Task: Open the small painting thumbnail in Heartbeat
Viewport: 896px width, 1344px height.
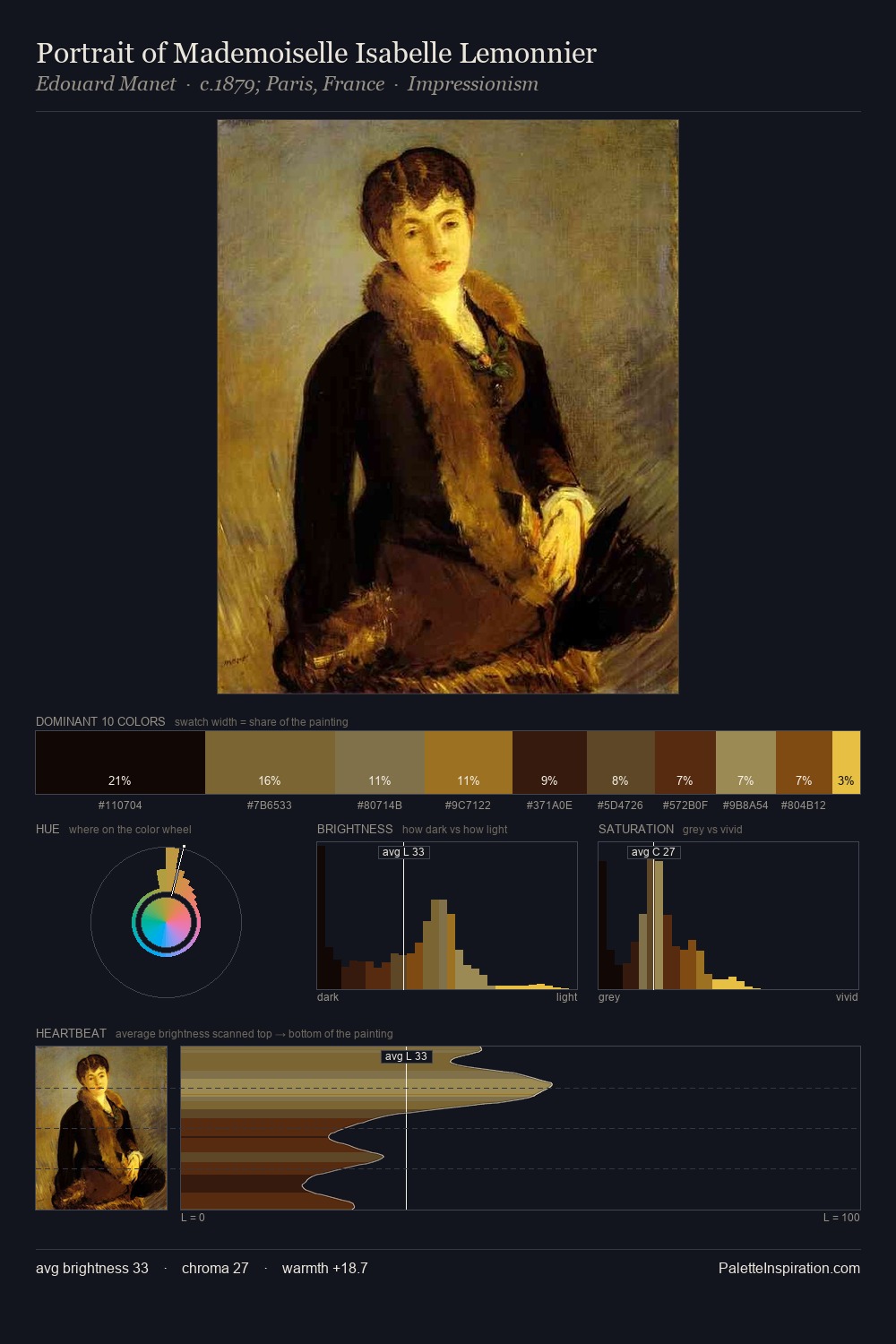Action: coord(101,1128)
